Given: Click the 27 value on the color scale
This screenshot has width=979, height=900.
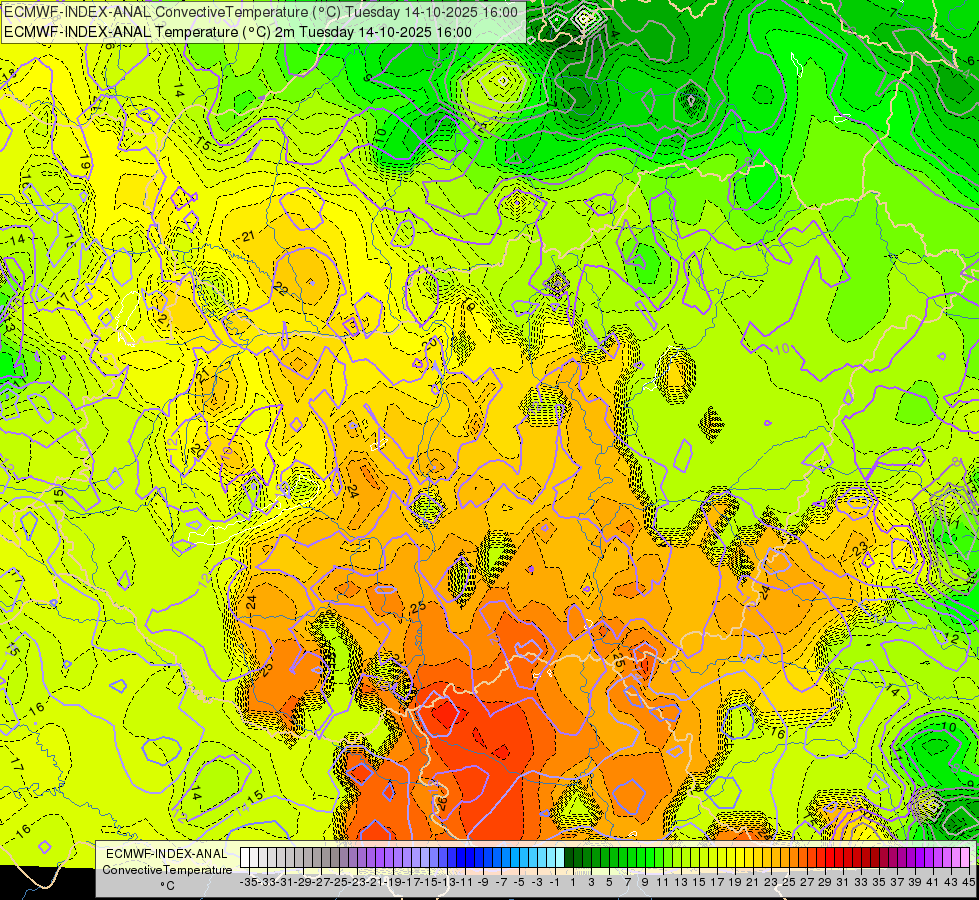Looking at the screenshot, I should [807, 883].
